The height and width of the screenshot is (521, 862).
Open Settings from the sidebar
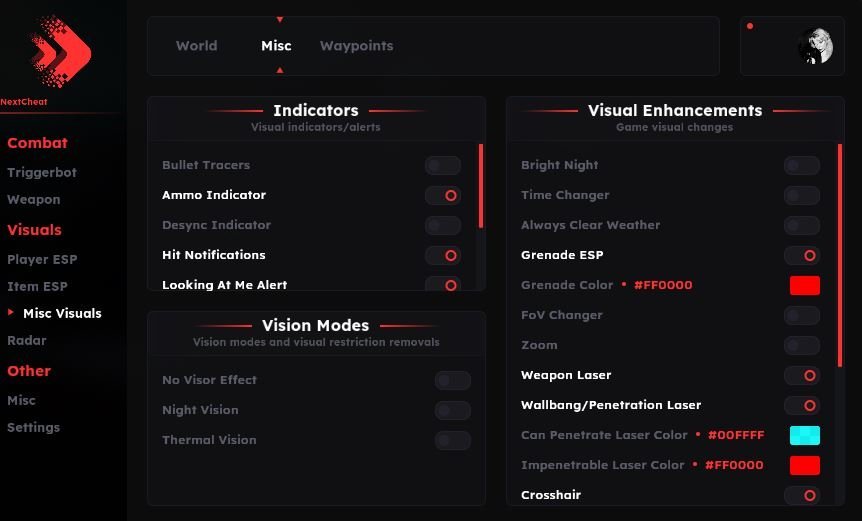pos(33,427)
